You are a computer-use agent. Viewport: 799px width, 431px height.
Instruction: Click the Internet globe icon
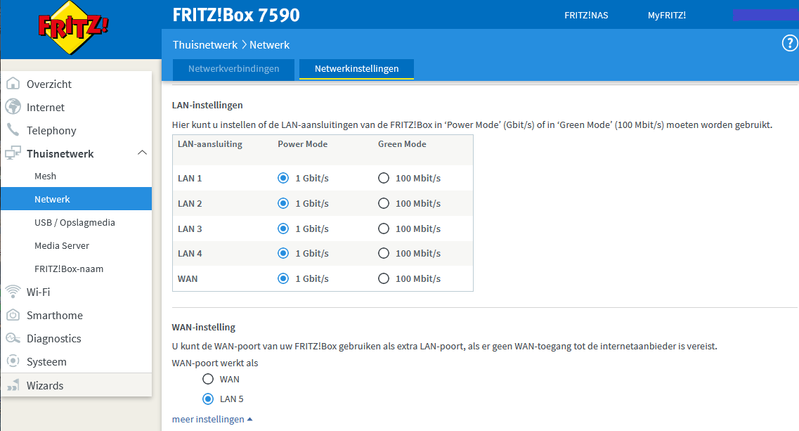point(13,107)
